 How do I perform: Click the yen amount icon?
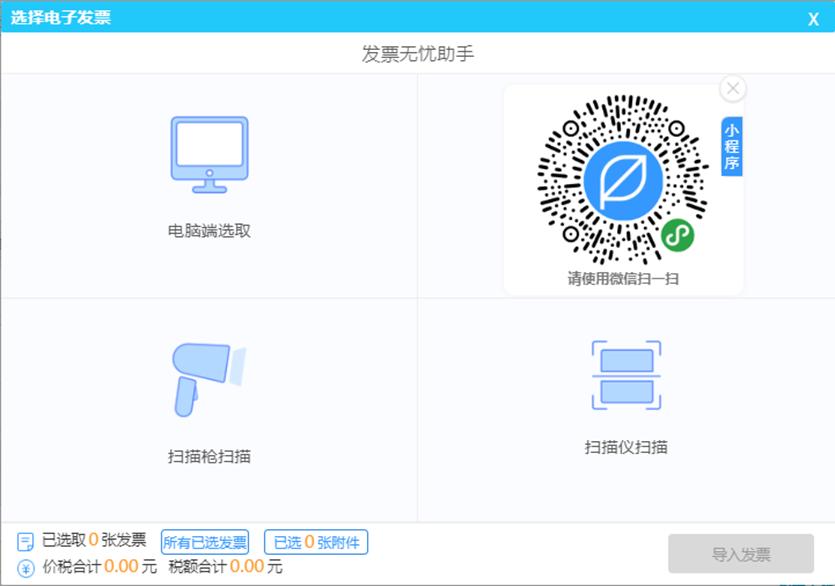pos(26,568)
